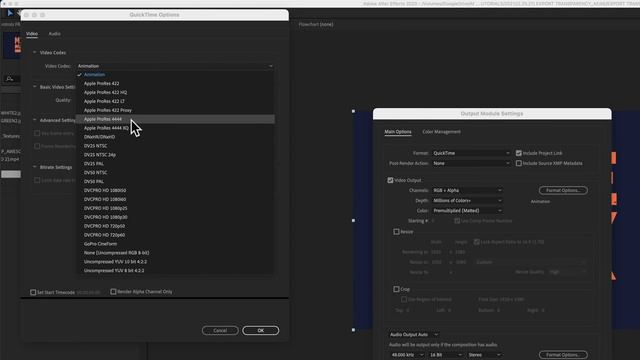Viewport: 640px width, 360px height.
Task: Toggle Limit data rate checkbox
Action: (37, 180)
